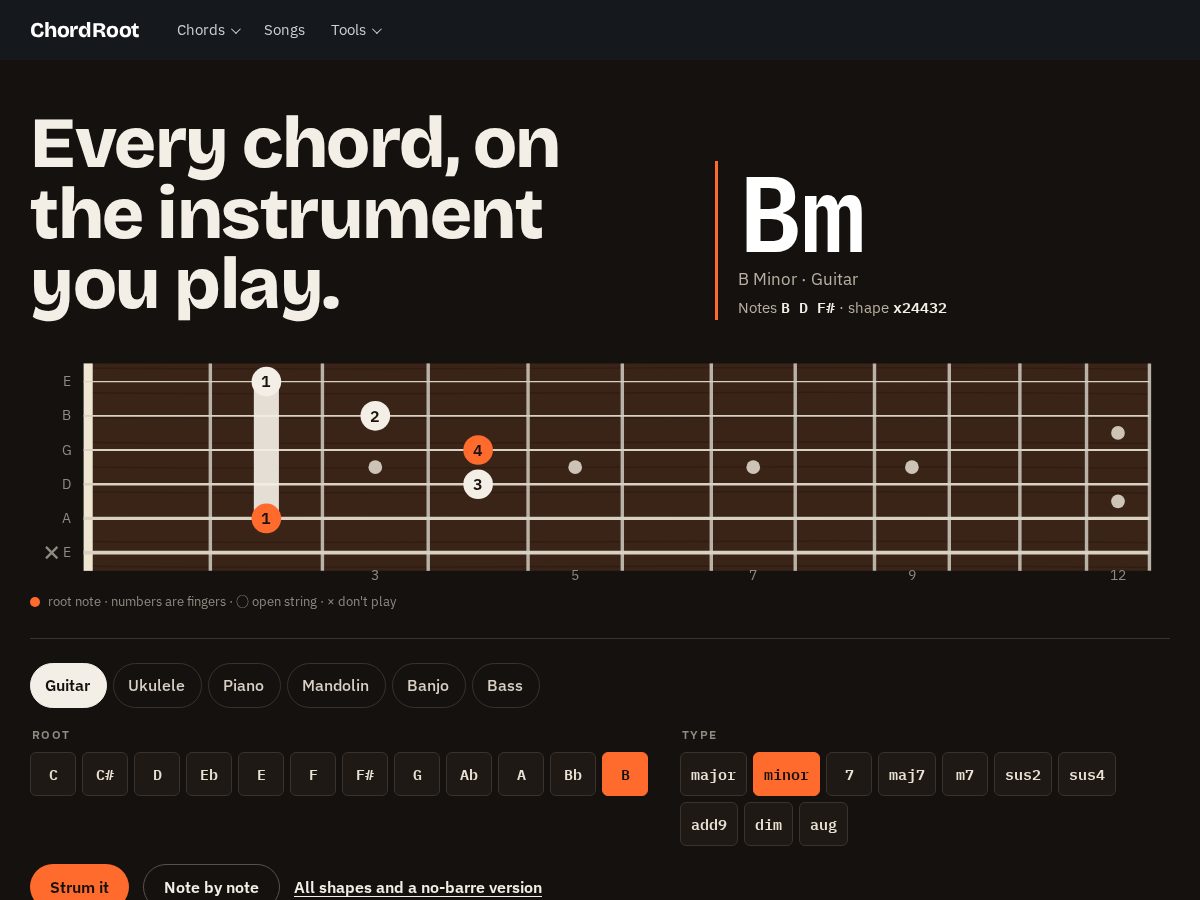
Task: Choose the minor chord type
Action: [x=786, y=774]
